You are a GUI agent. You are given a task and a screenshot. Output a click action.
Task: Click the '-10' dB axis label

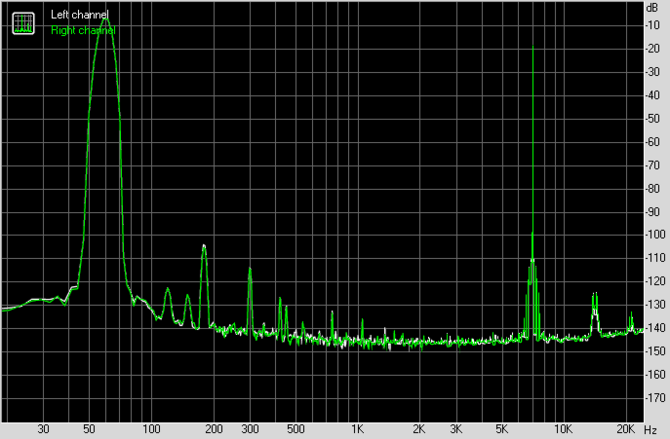coord(653,25)
